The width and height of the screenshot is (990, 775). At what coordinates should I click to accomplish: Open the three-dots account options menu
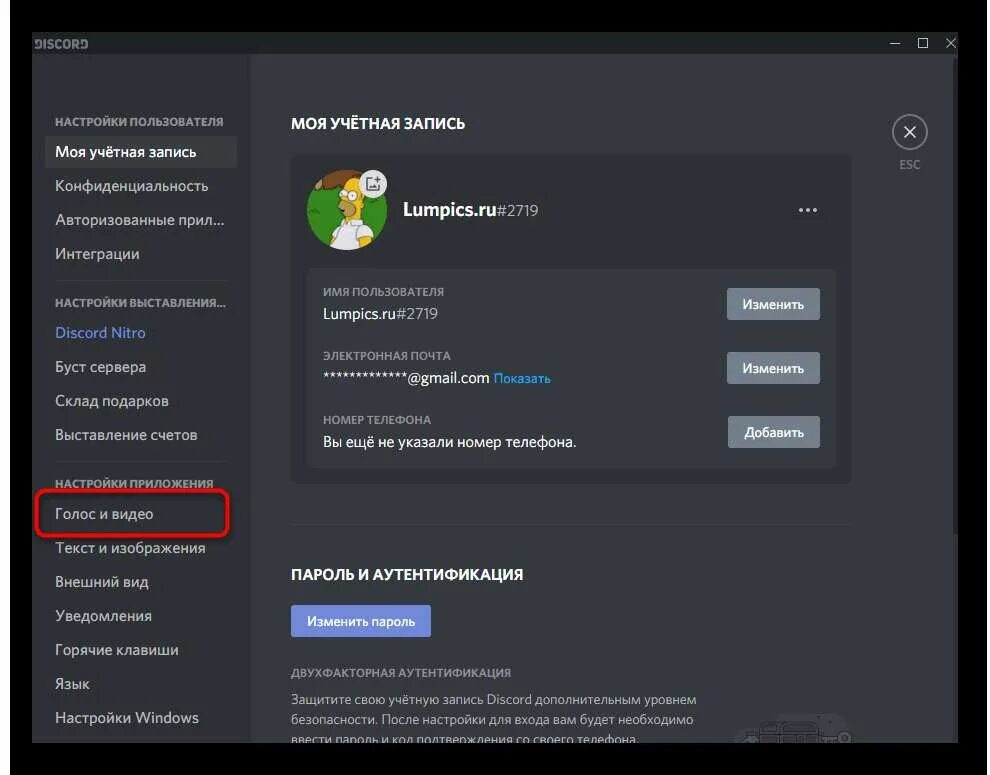(808, 210)
